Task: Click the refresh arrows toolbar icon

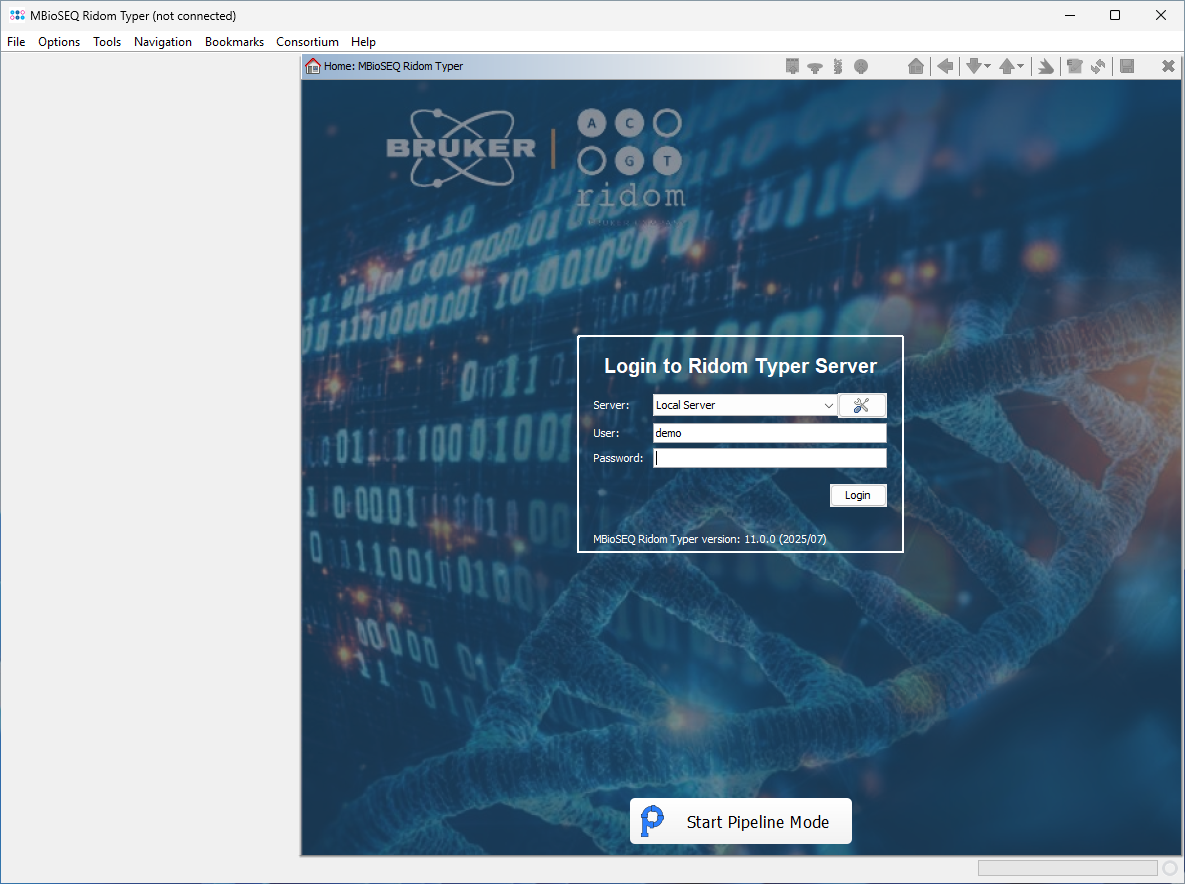Action: coord(1098,66)
